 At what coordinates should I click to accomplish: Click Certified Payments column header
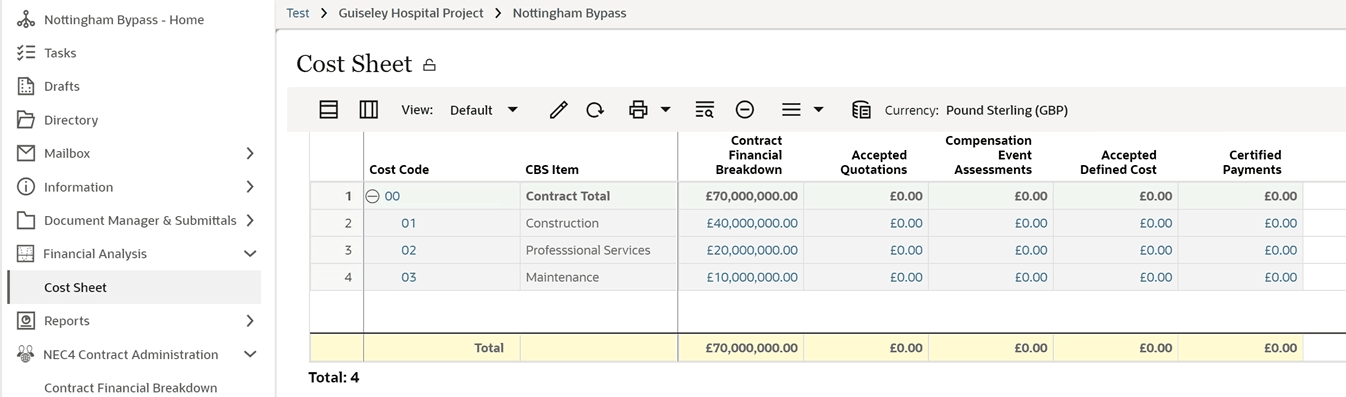tap(1252, 162)
